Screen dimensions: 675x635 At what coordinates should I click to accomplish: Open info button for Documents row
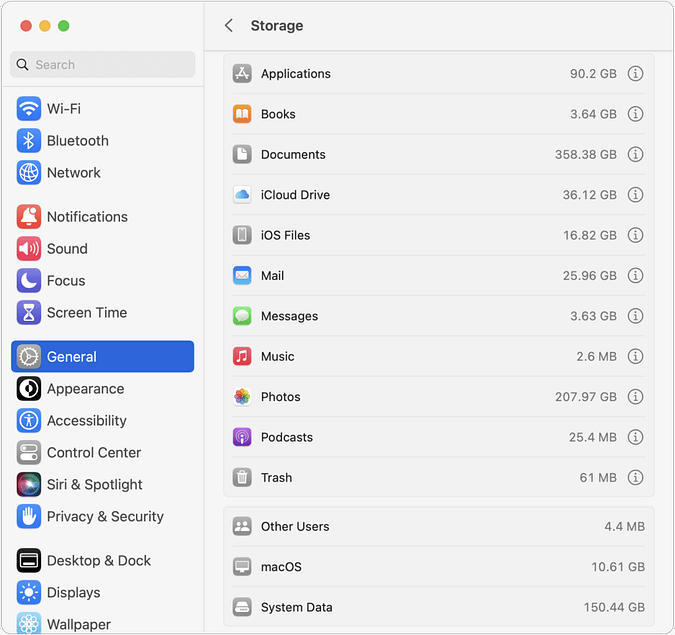(x=635, y=155)
